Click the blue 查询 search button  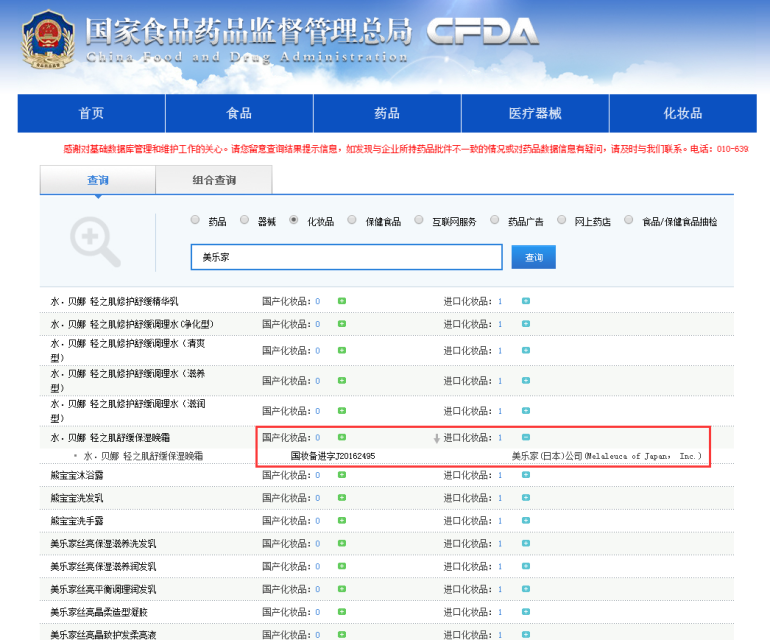533,257
